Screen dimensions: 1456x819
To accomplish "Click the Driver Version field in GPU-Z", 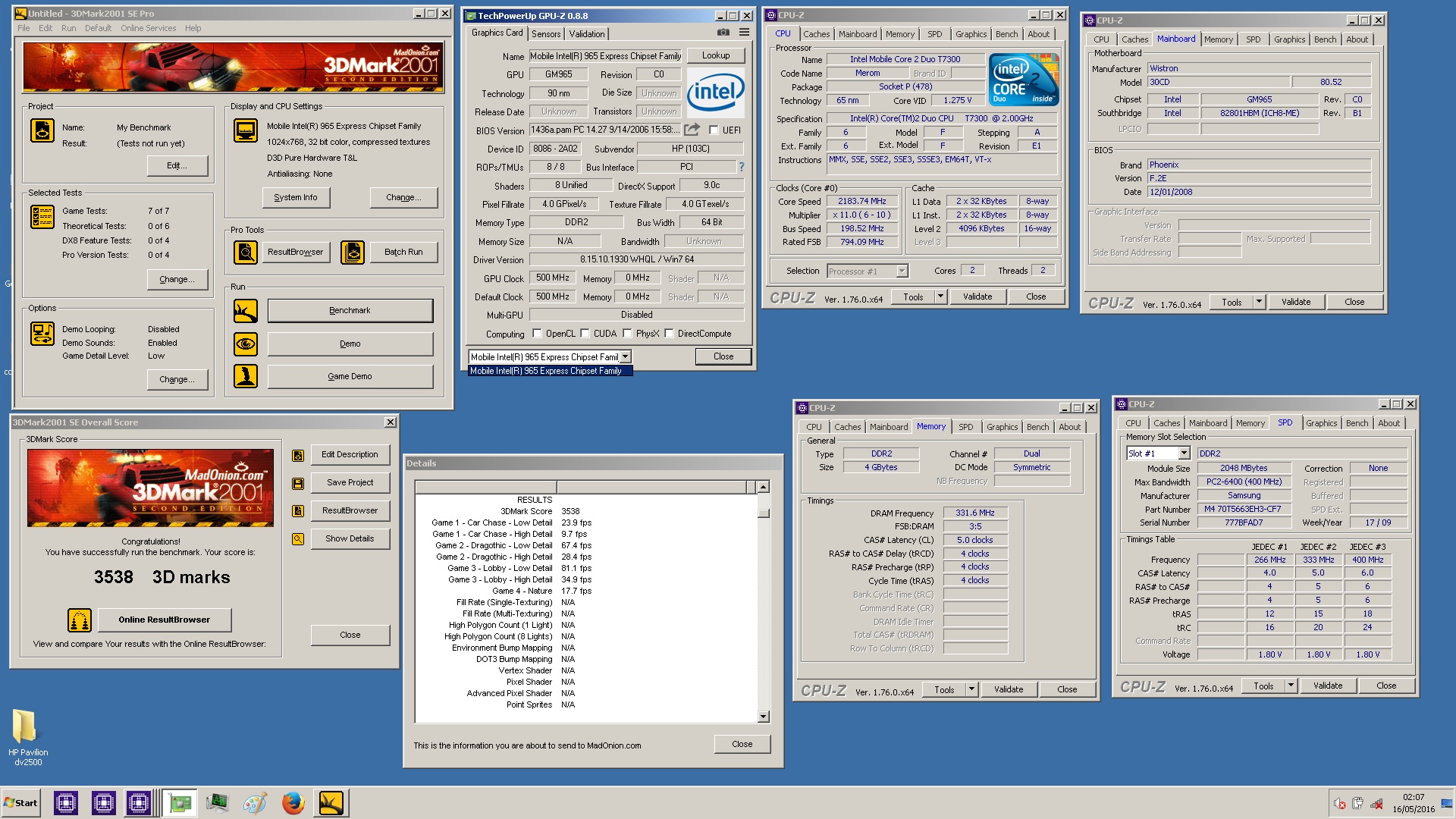I will 636,260.
